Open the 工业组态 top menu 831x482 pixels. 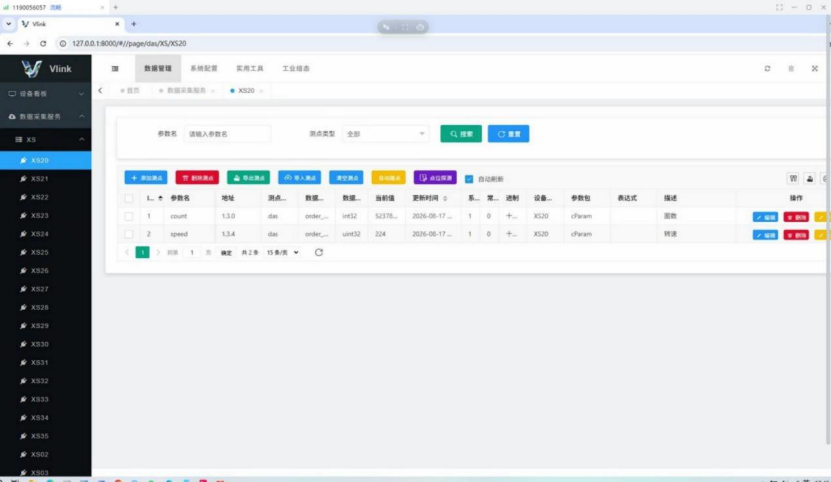(296, 68)
